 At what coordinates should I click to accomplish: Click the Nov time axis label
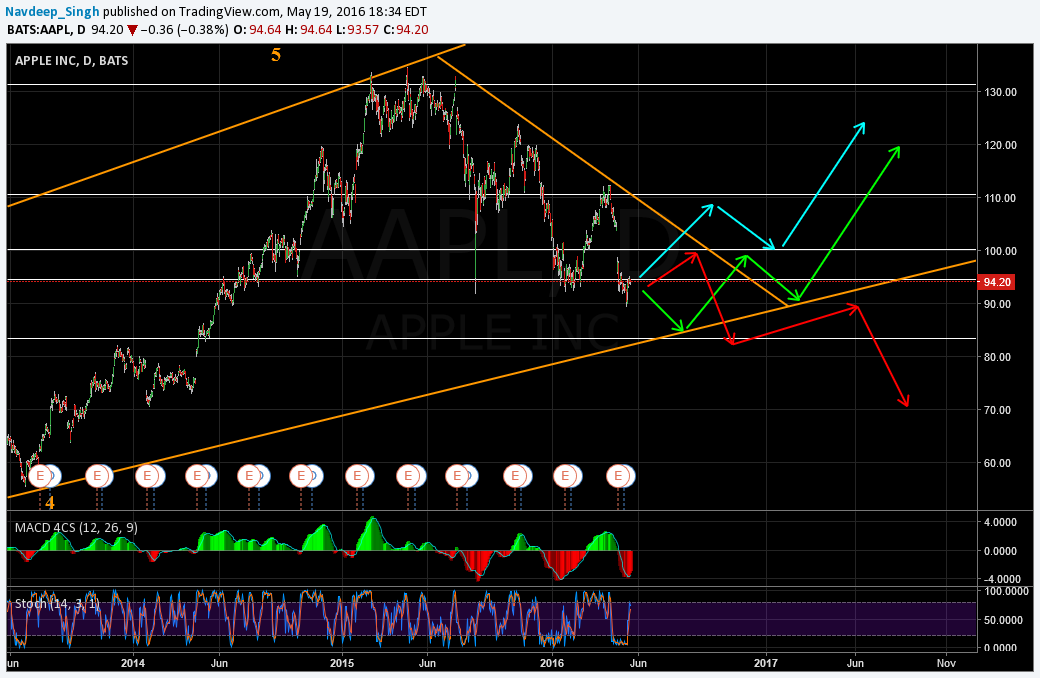[x=946, y=663]
